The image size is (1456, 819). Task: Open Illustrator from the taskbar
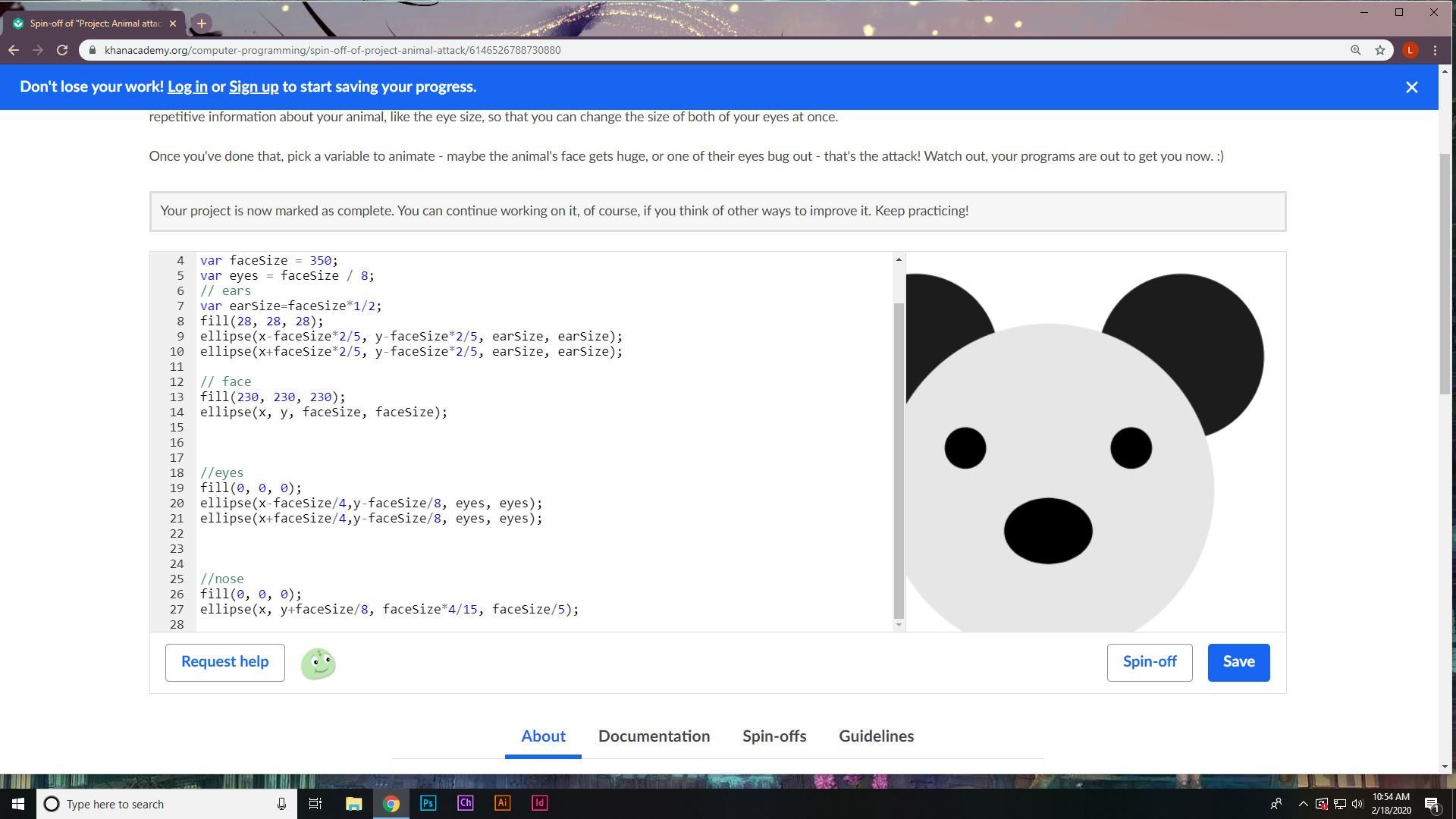click(x=502, y=803)
